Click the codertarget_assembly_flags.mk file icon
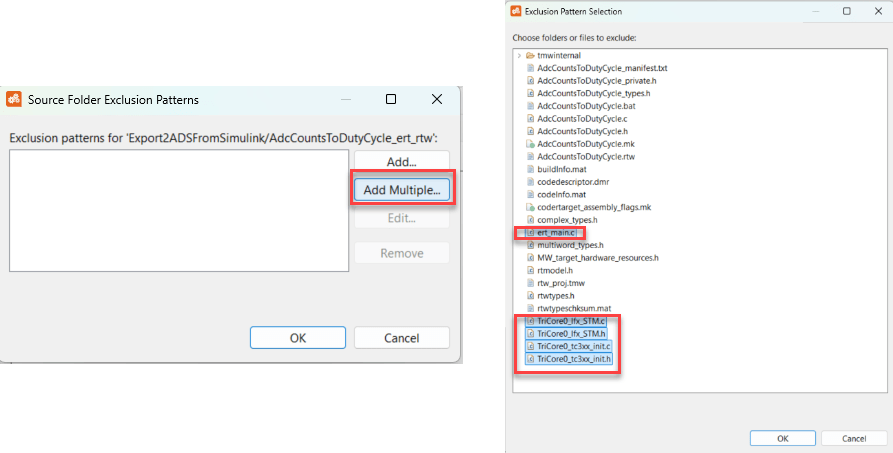 tap(530, 207)
